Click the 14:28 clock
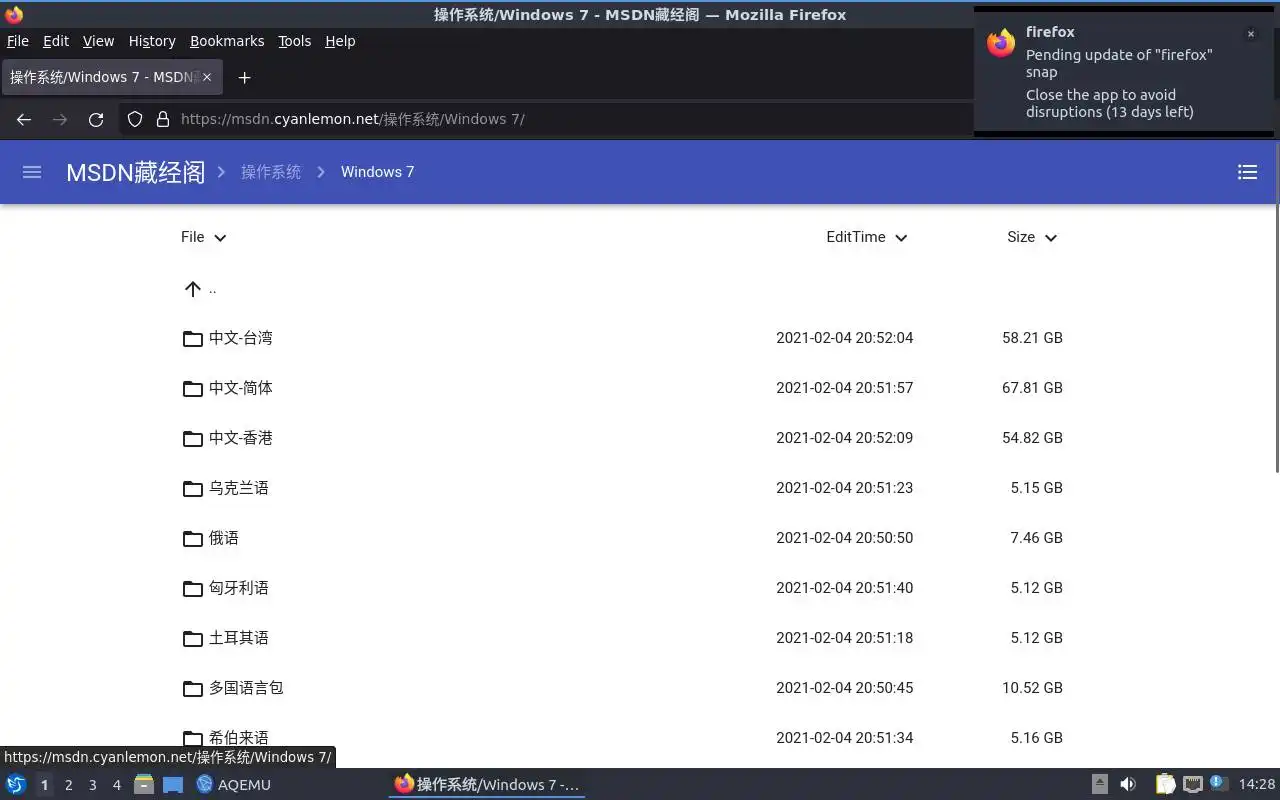The height and width of the screenshot is (800, 1280). pos(1257,784)
